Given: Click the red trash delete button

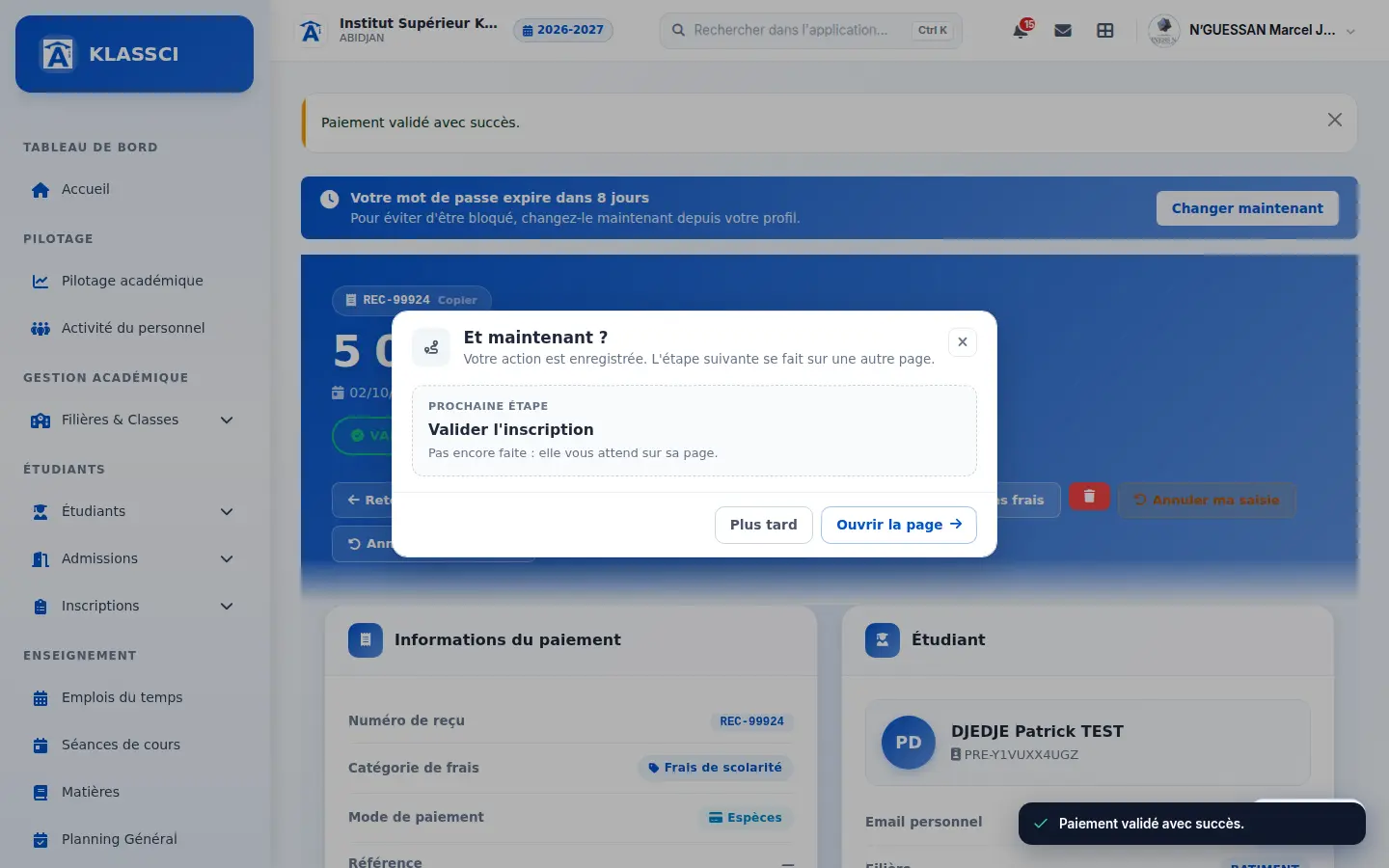Looking at the screenshot, I should pos(1089,497).
